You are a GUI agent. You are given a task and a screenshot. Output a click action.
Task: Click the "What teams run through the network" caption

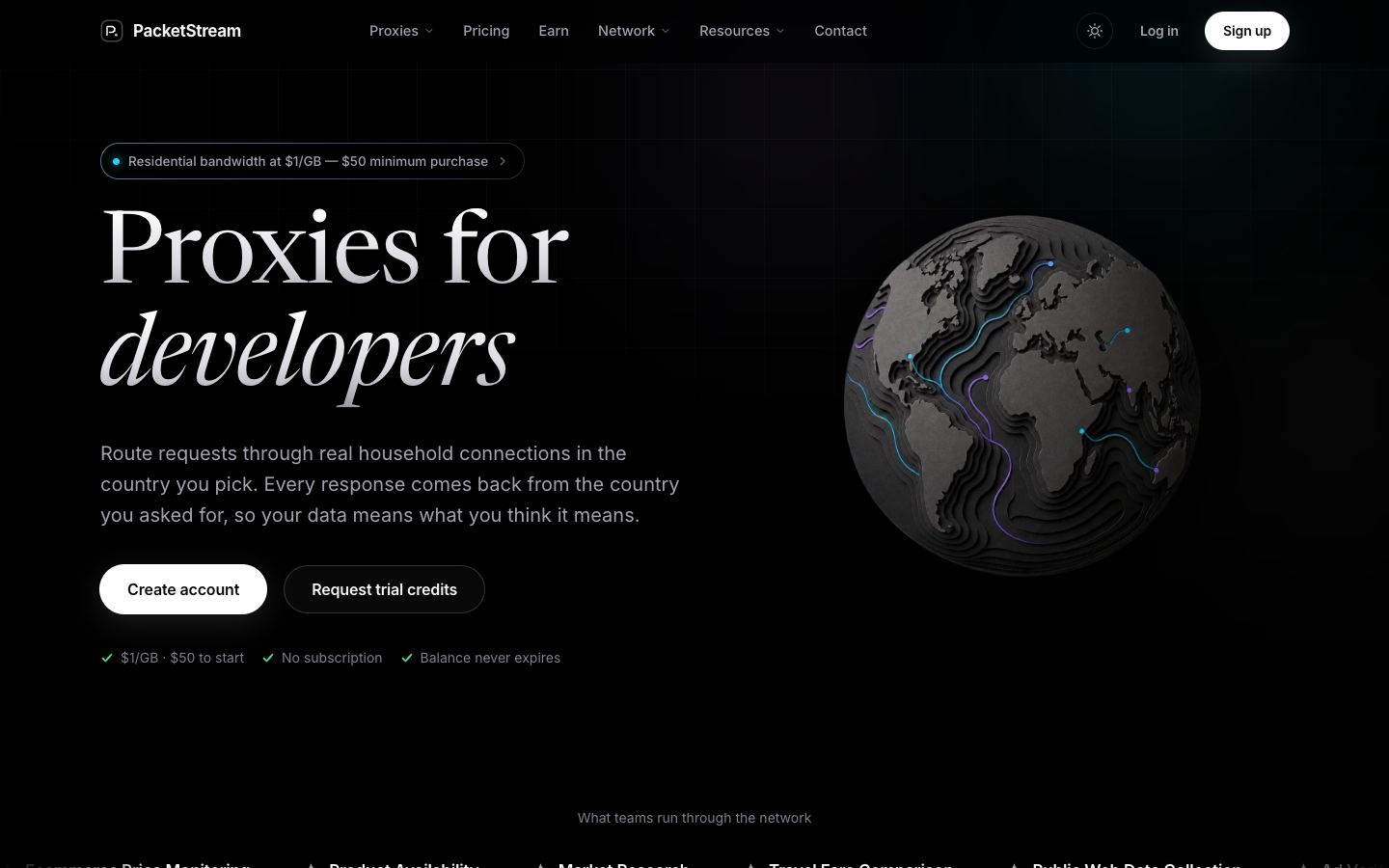[694, 818]
